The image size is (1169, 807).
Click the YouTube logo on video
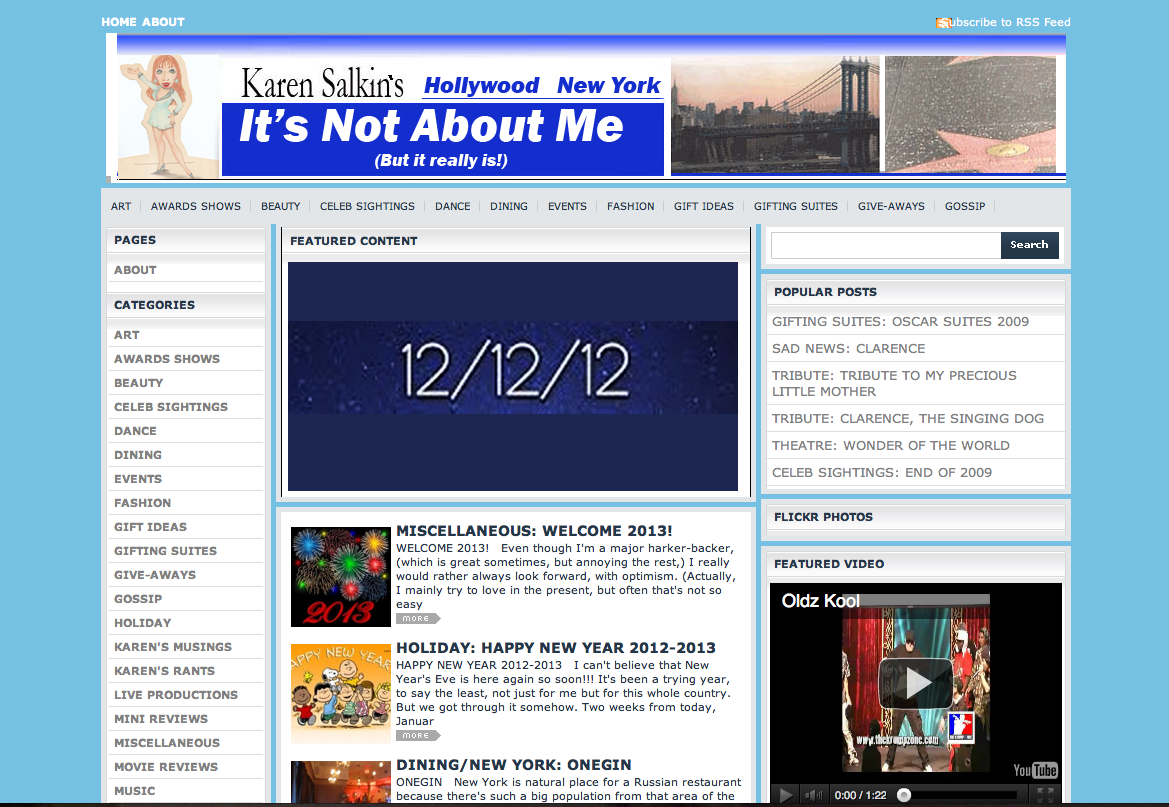pos(1035,770)
